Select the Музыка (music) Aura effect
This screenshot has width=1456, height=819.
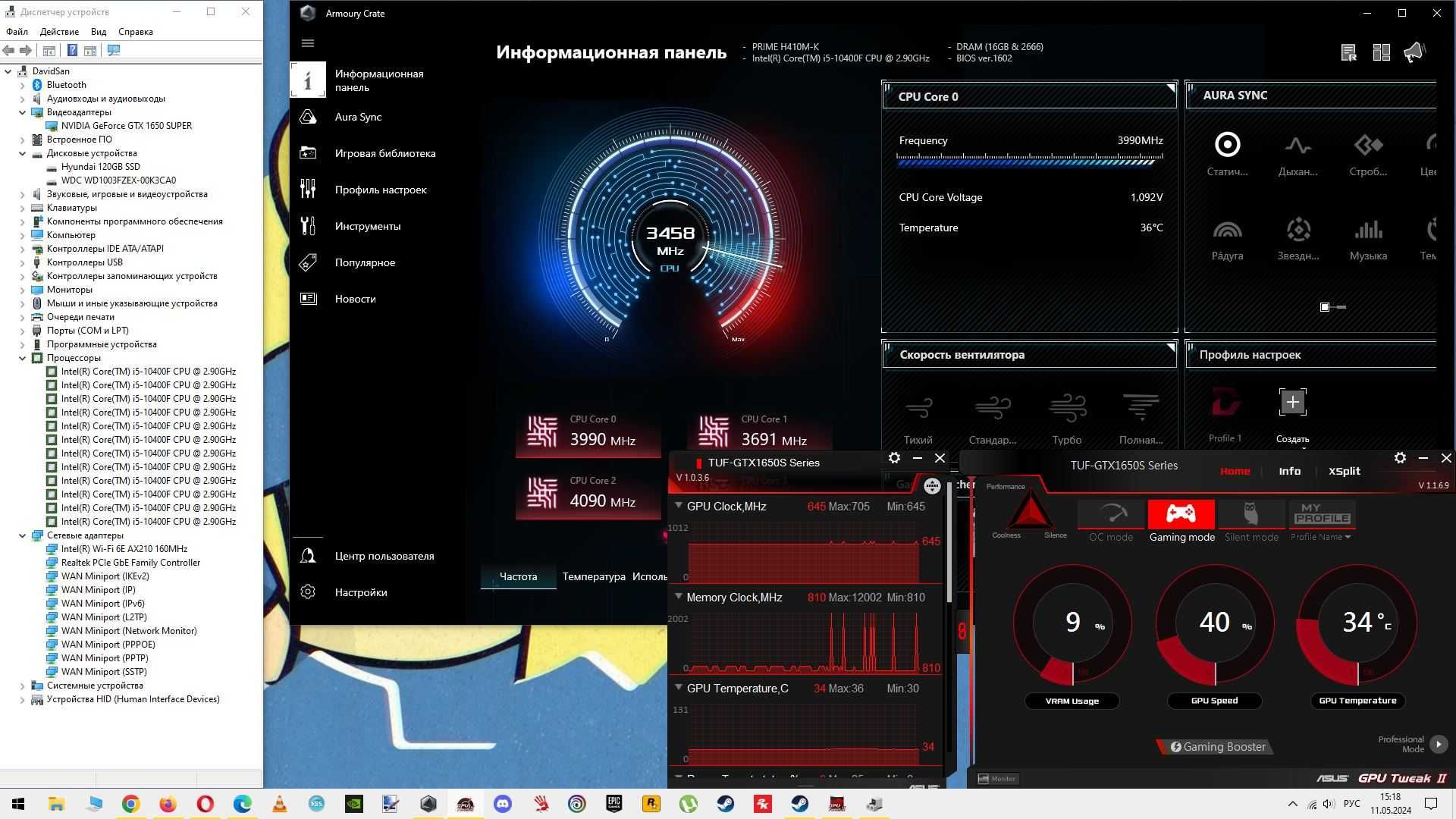(1368, 239)
